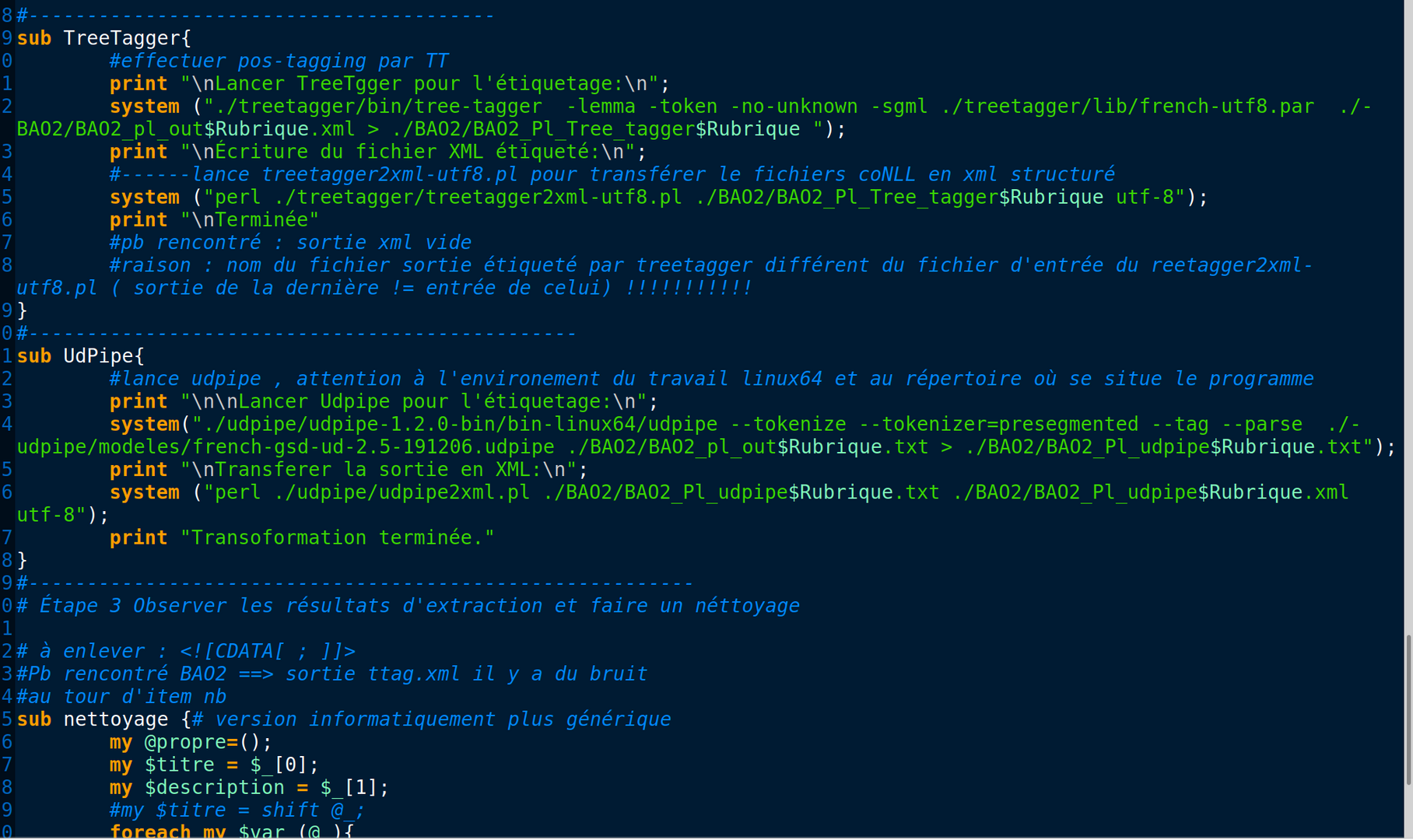Screen dimensions: 1413x840
Task: Click print 'Transferer la sortie en XML' line
Action: click(x=349, y=470)
